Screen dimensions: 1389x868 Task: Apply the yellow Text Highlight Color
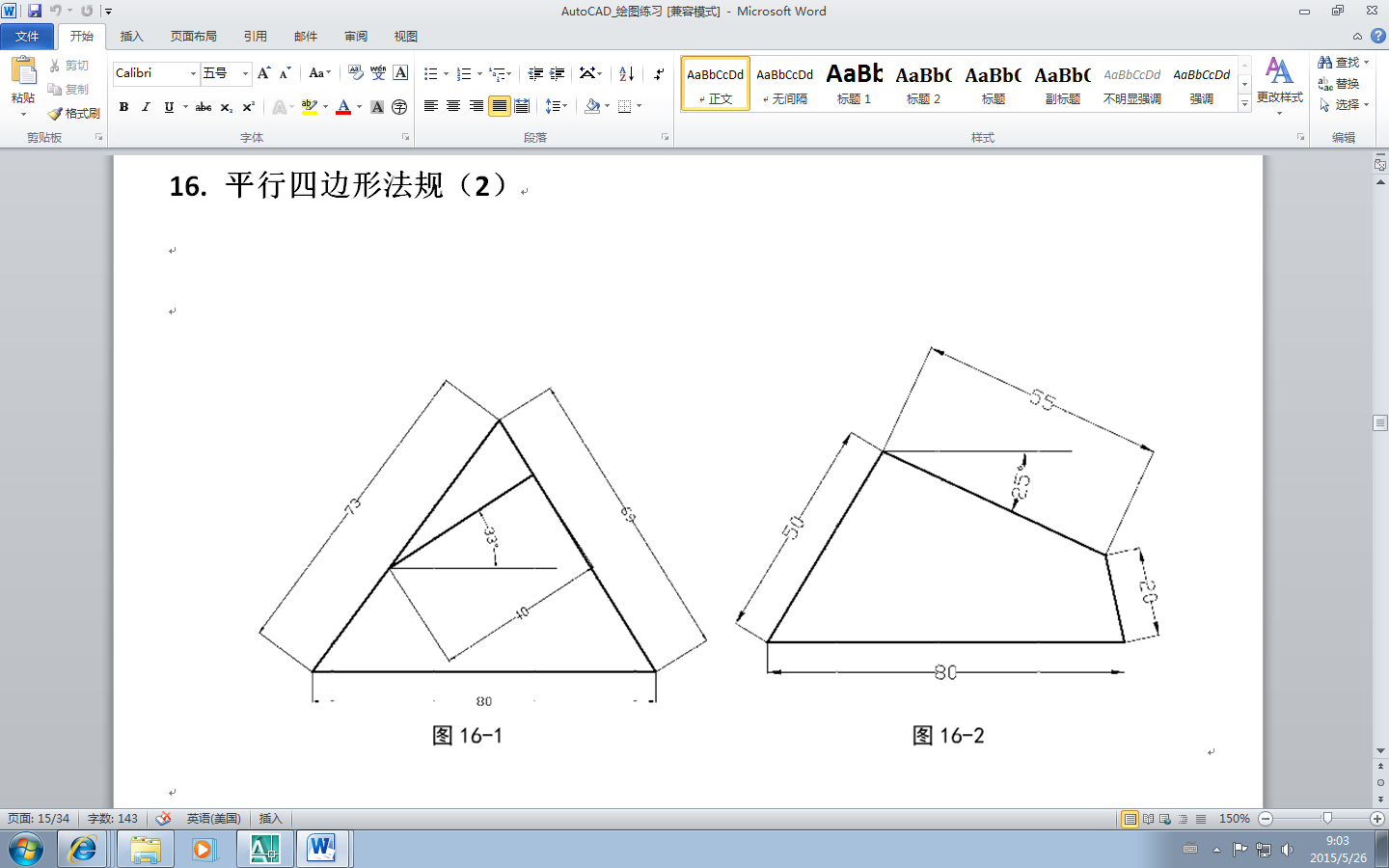tap(309, 107)
